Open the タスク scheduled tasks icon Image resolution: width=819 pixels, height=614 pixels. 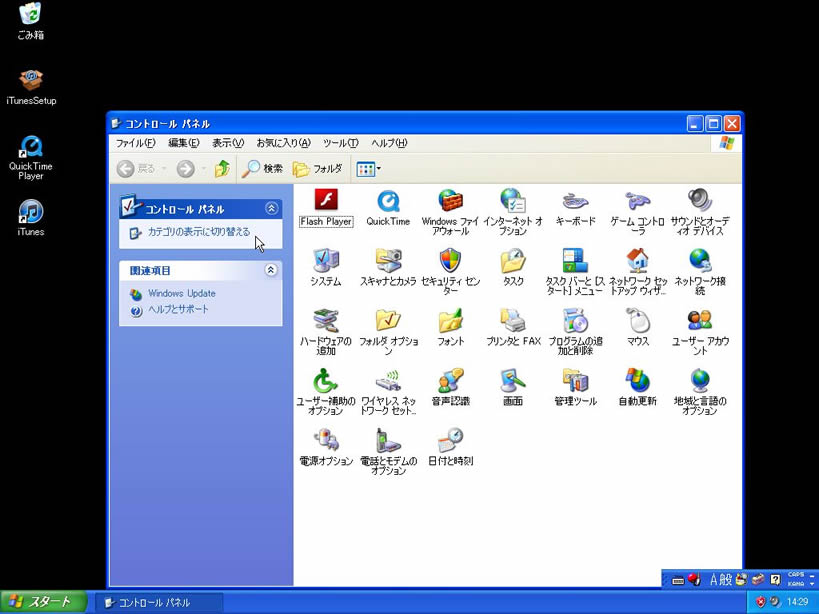tap(513, 267)
